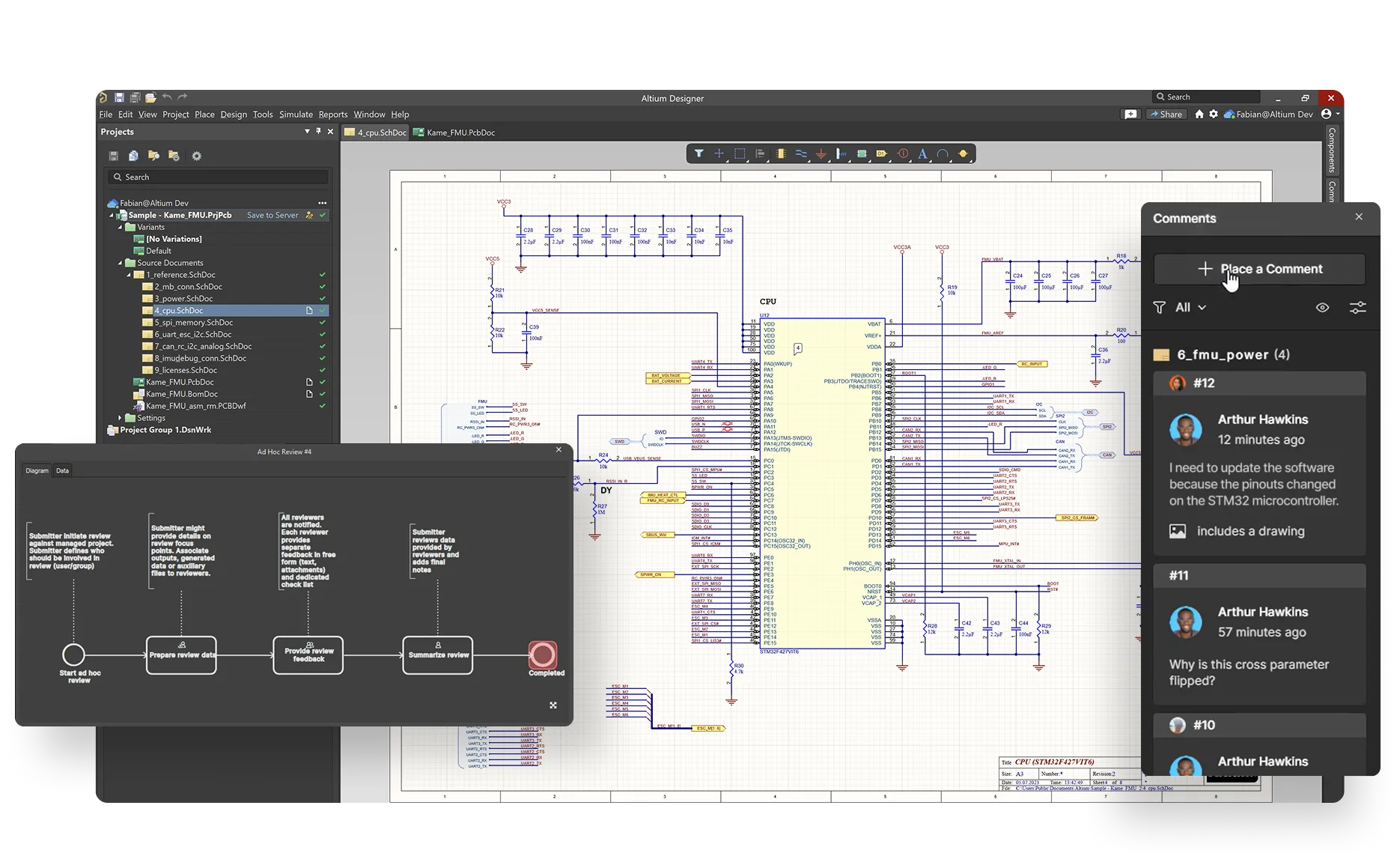
Task: Expand the Ad Hoc Review diagram to fullscreen
Action: coord(553,705)
